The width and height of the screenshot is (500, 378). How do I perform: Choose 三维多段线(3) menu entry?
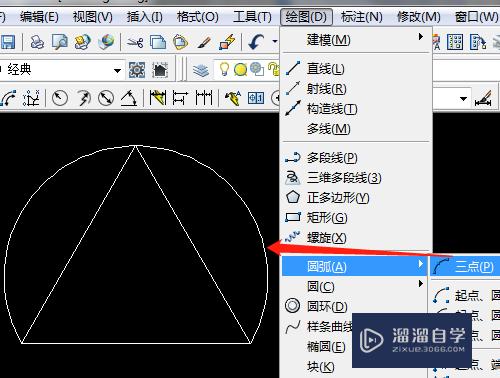pos(356,178)
